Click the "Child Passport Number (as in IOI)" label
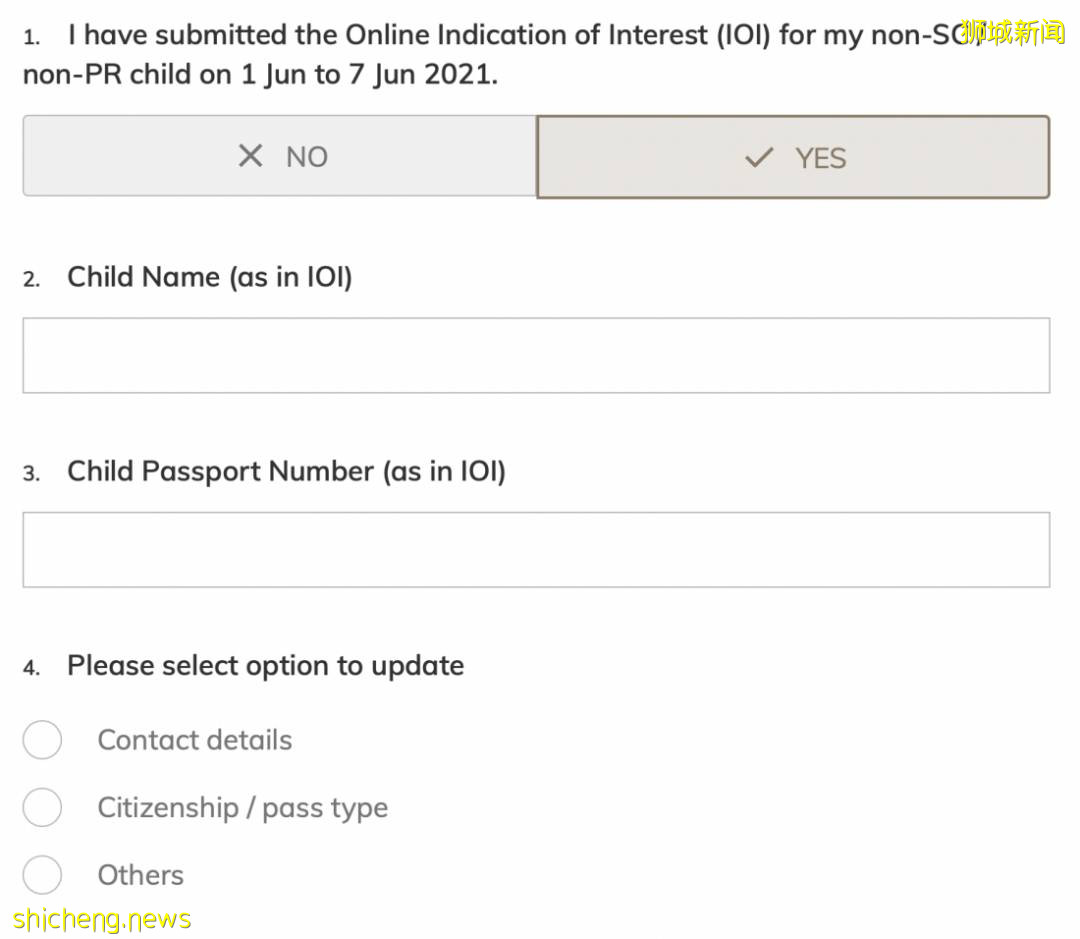The height and width of the screenshot is (939, 1080). coord(286,471)
